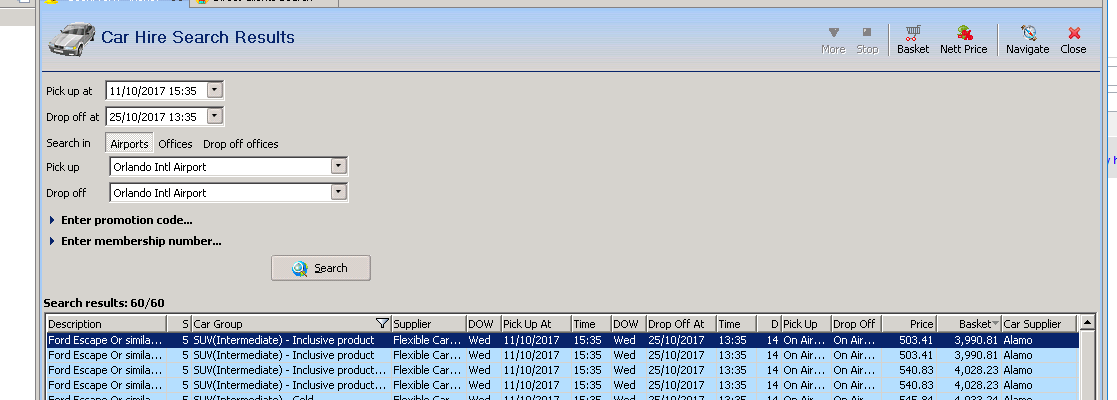The width and height of the screenshot is (1117, 400).
Task: Open the Pick up location dropdown arrow
Action: [x=339, y=167]
